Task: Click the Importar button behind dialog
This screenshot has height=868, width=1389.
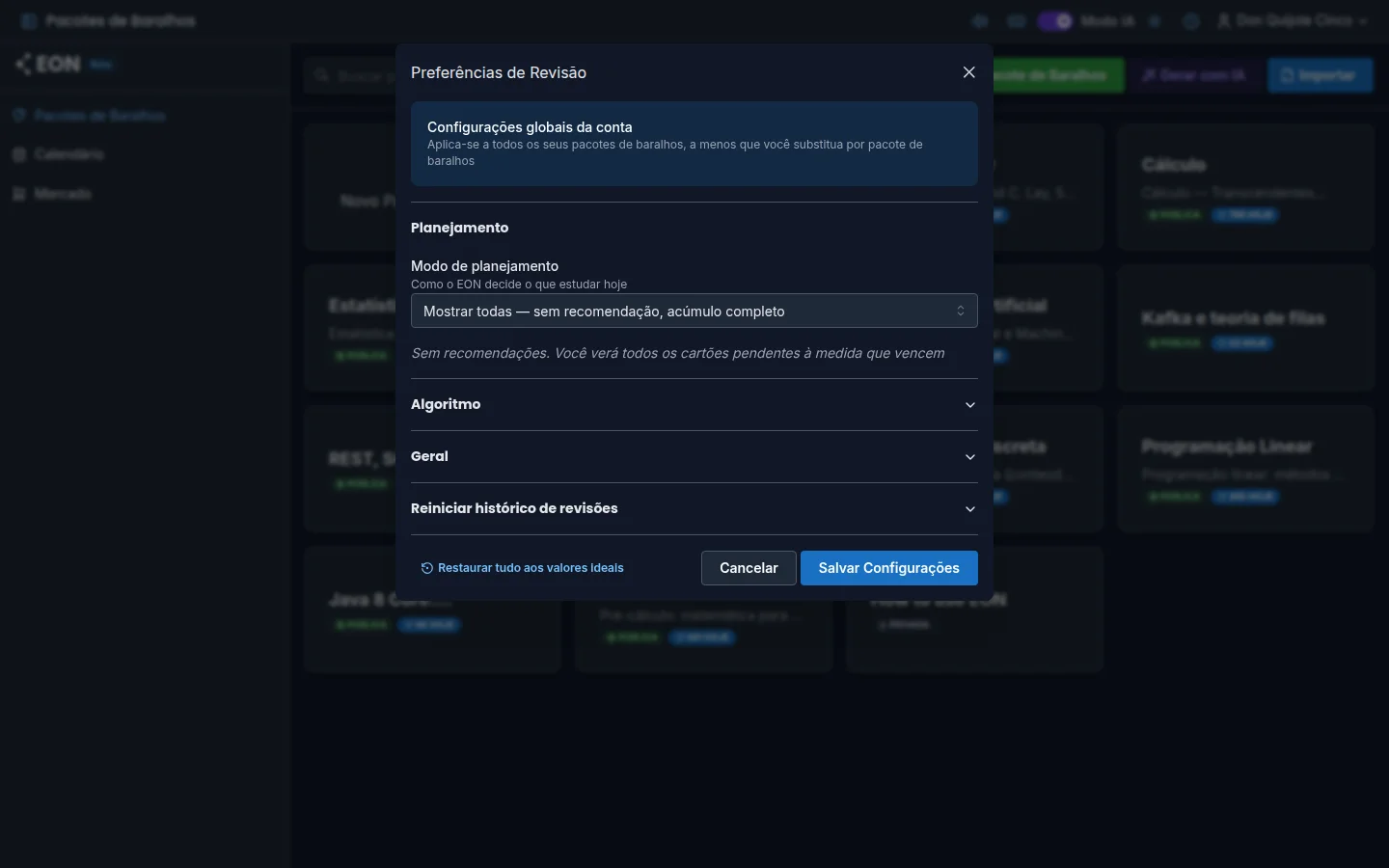Action: coord(1320,75)
